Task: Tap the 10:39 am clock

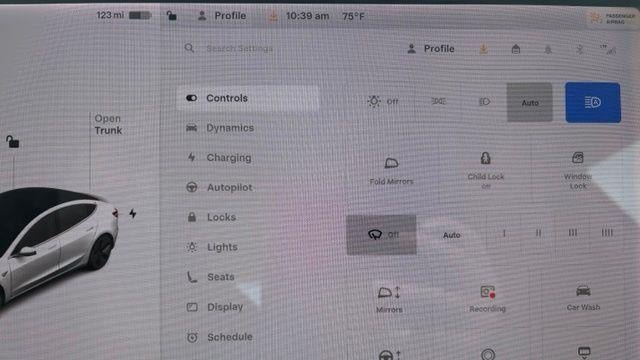Action: (x=307, y=16)
